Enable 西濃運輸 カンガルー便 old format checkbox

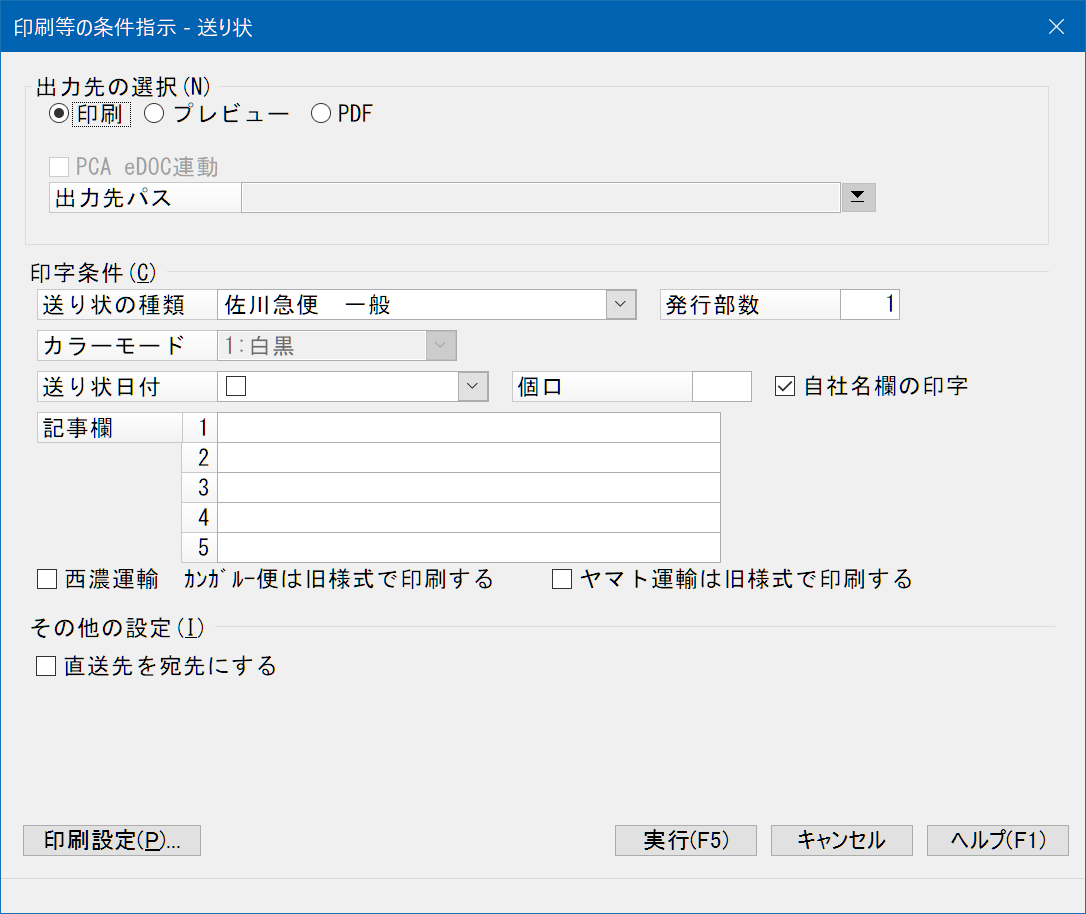pyautogui.click(x=46, y=579)
